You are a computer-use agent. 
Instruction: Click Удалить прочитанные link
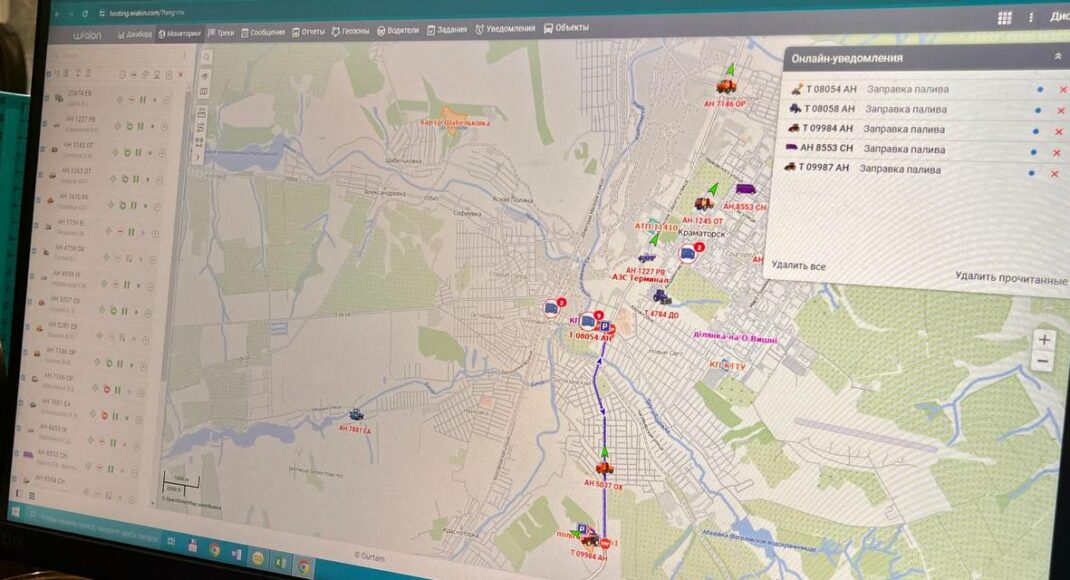coord(1011,278)
